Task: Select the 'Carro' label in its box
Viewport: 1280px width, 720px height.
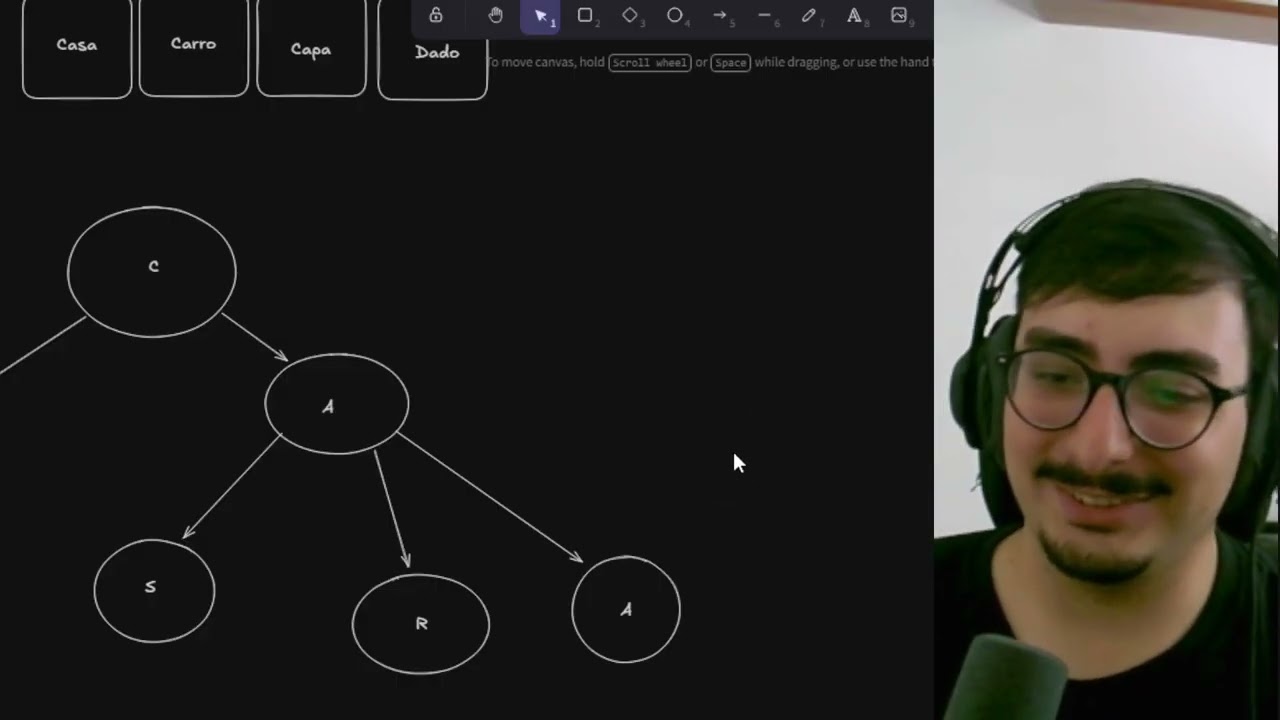Action: (x=193, y=44)
